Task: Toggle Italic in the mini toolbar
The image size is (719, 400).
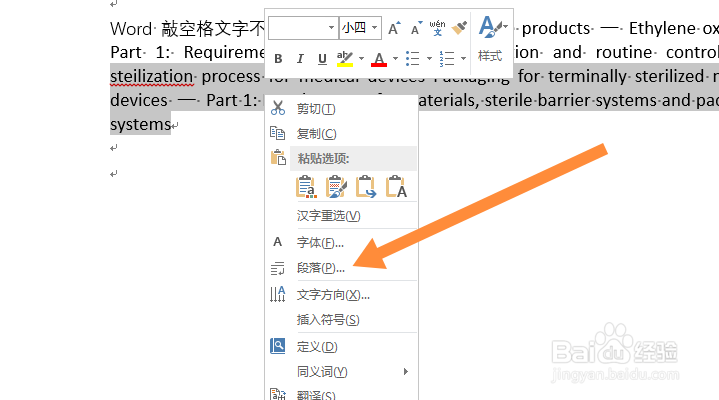Action: (x=300, y=59)
